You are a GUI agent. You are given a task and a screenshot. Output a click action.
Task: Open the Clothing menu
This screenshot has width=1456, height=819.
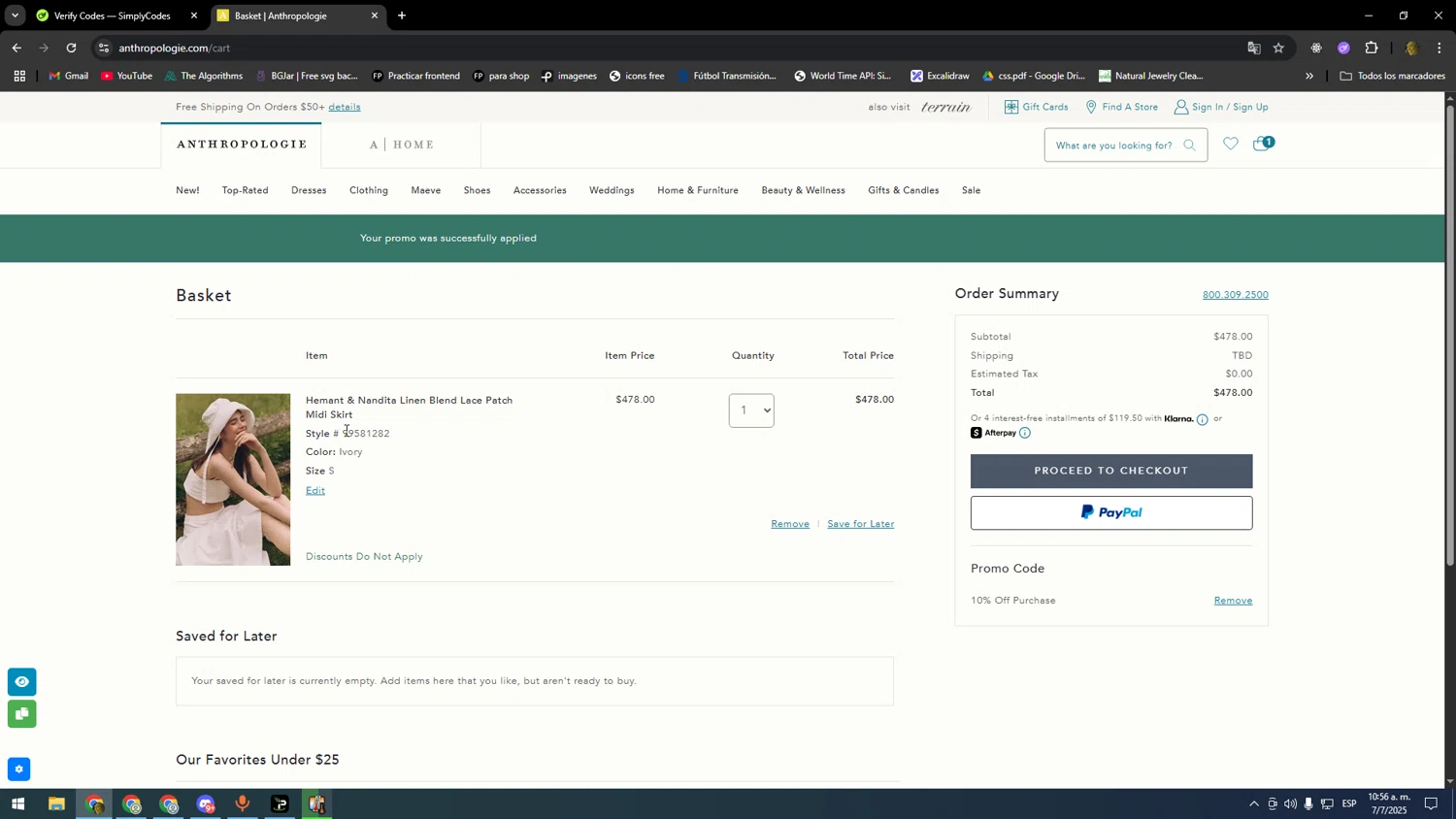(369, 190)
